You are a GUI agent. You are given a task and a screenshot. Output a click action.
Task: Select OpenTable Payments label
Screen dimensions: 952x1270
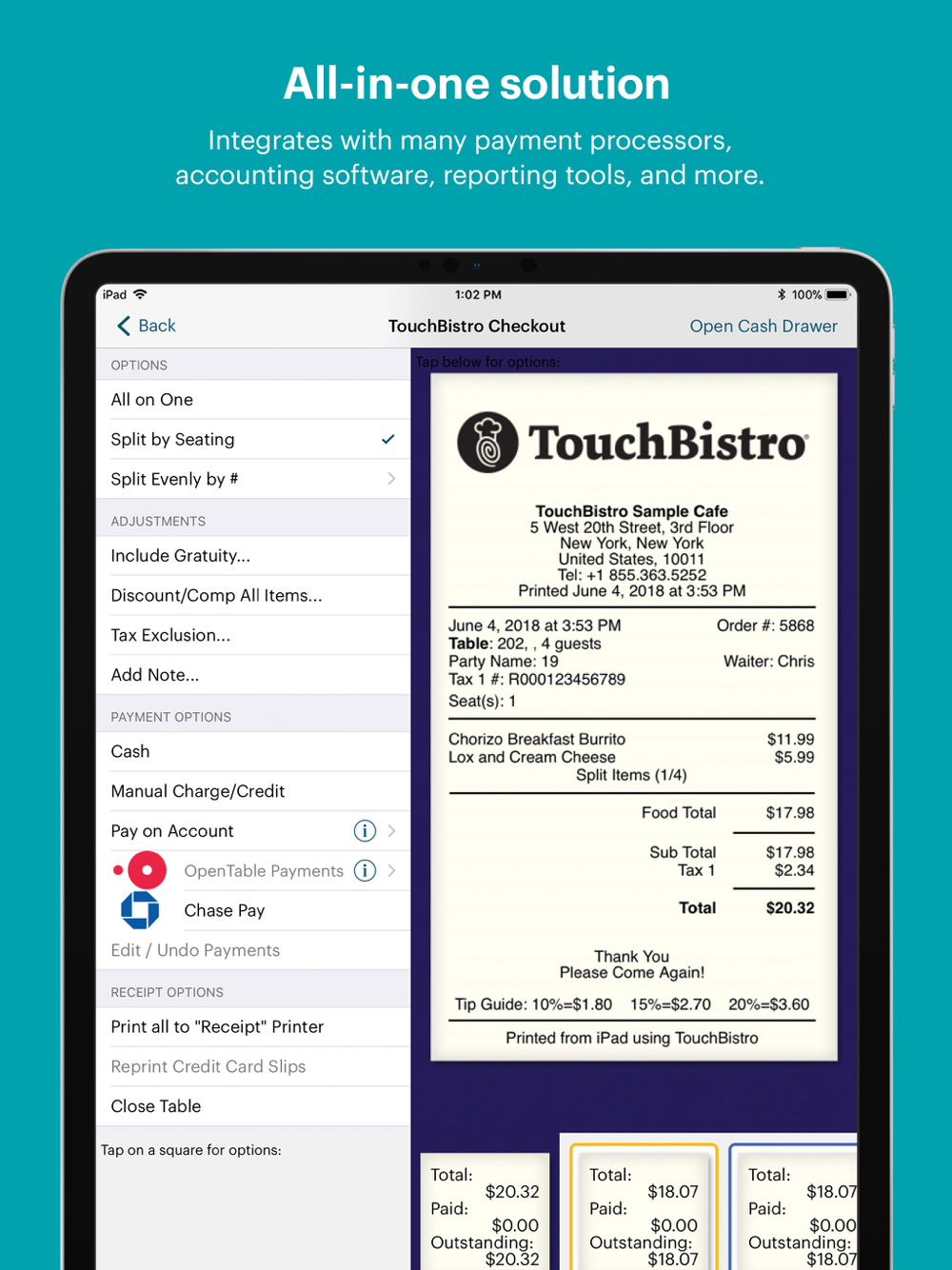[x=264, y=871]
